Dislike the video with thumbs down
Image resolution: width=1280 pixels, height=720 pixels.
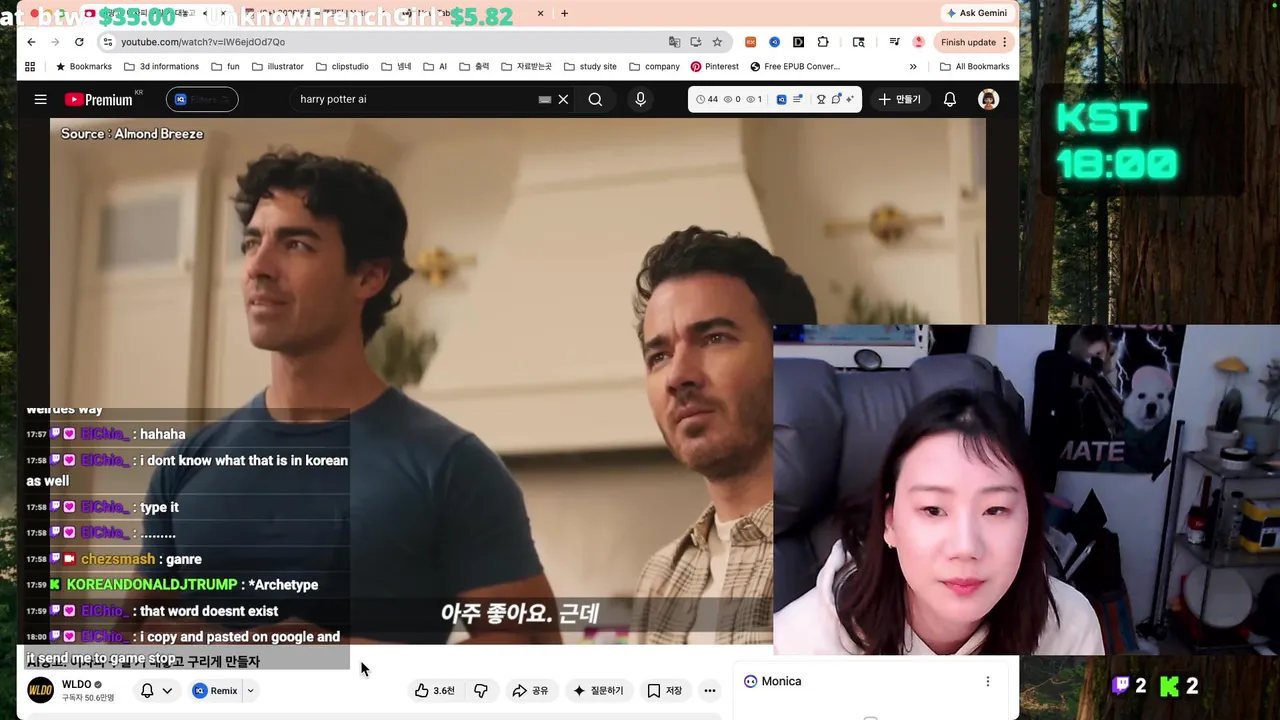481,690
